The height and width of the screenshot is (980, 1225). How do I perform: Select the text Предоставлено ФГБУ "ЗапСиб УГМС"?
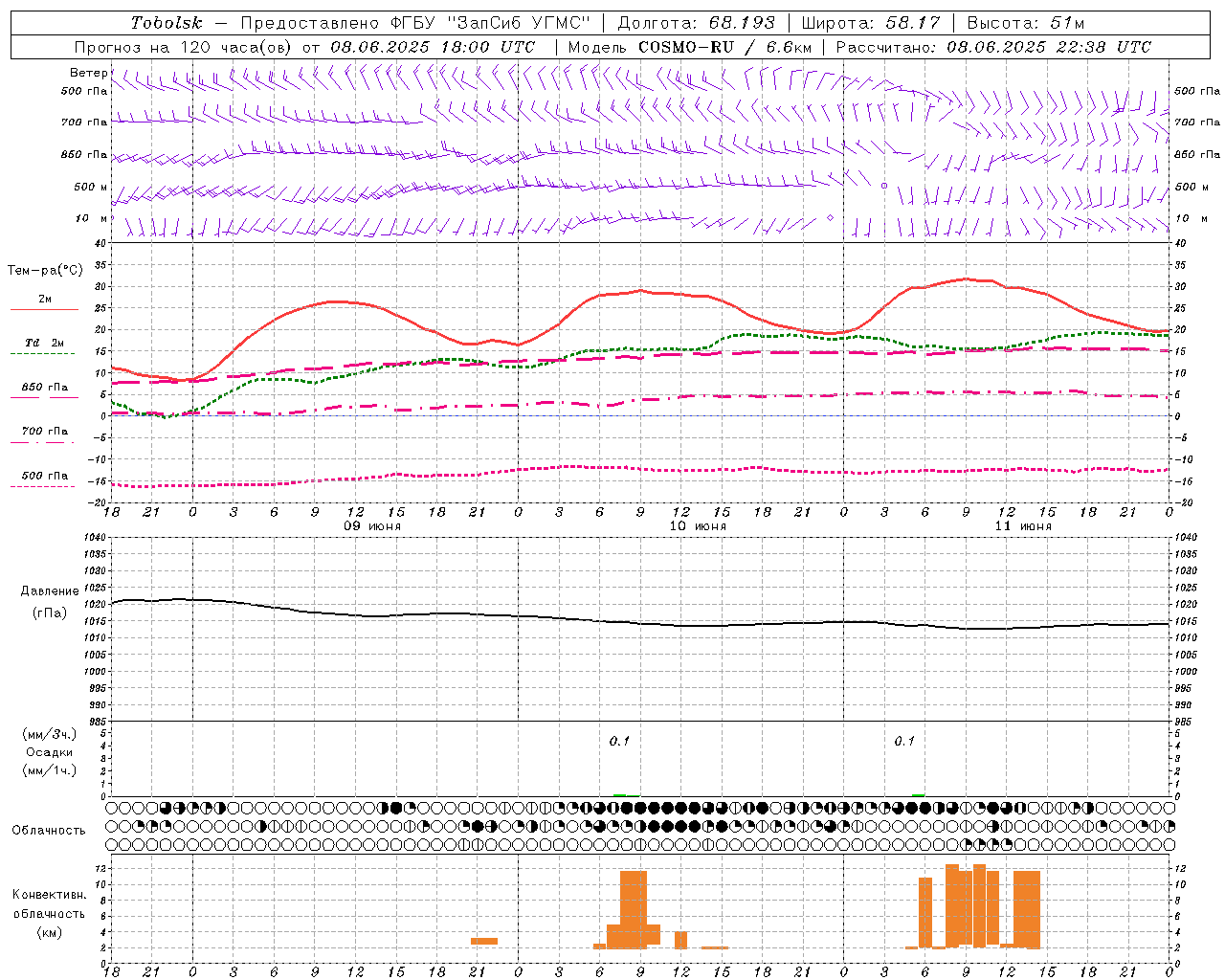point(415,23)
